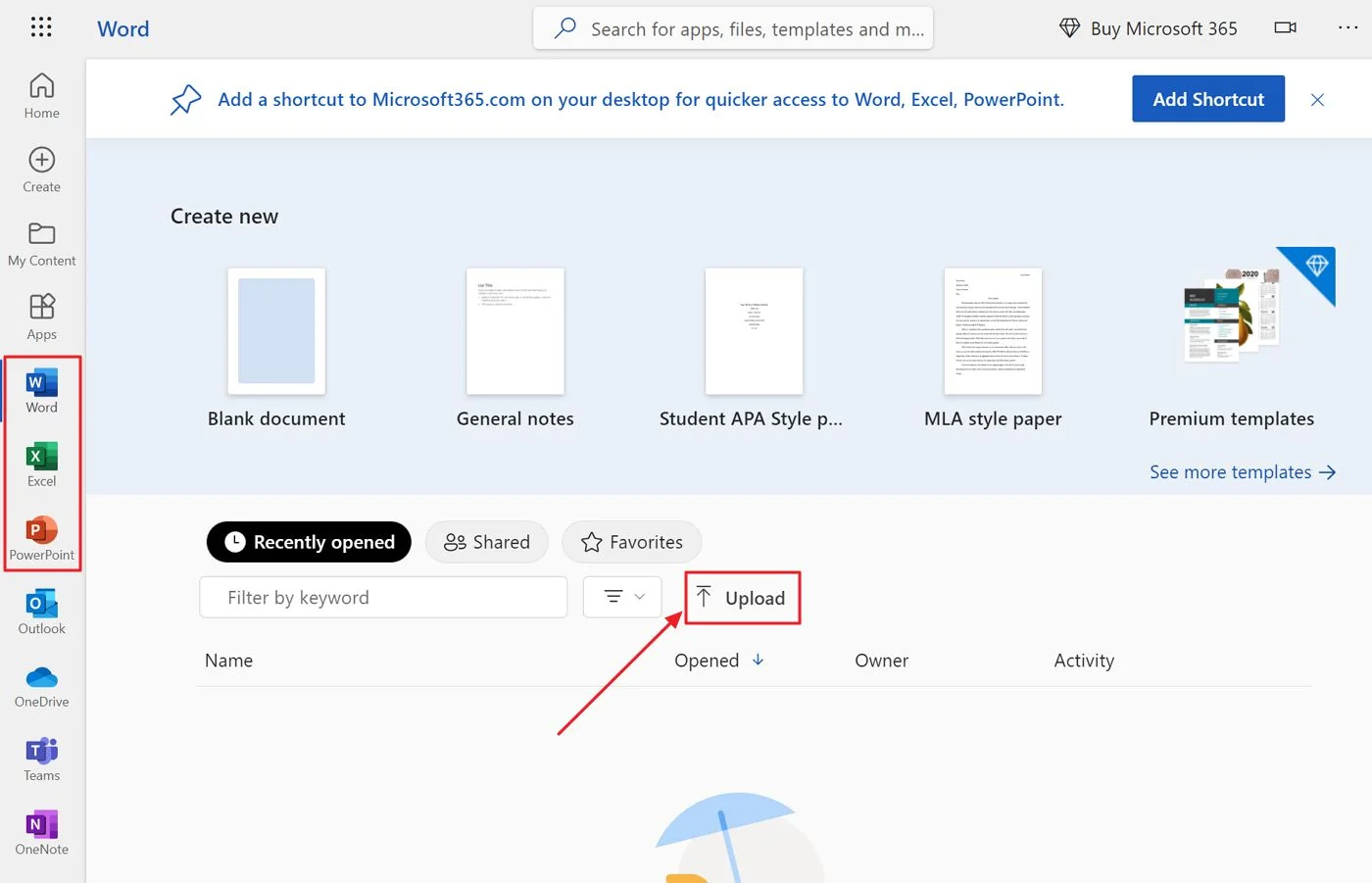Open Teams from sidebar
Viewport: 1372px width, 883px height.
coord(41,760)
